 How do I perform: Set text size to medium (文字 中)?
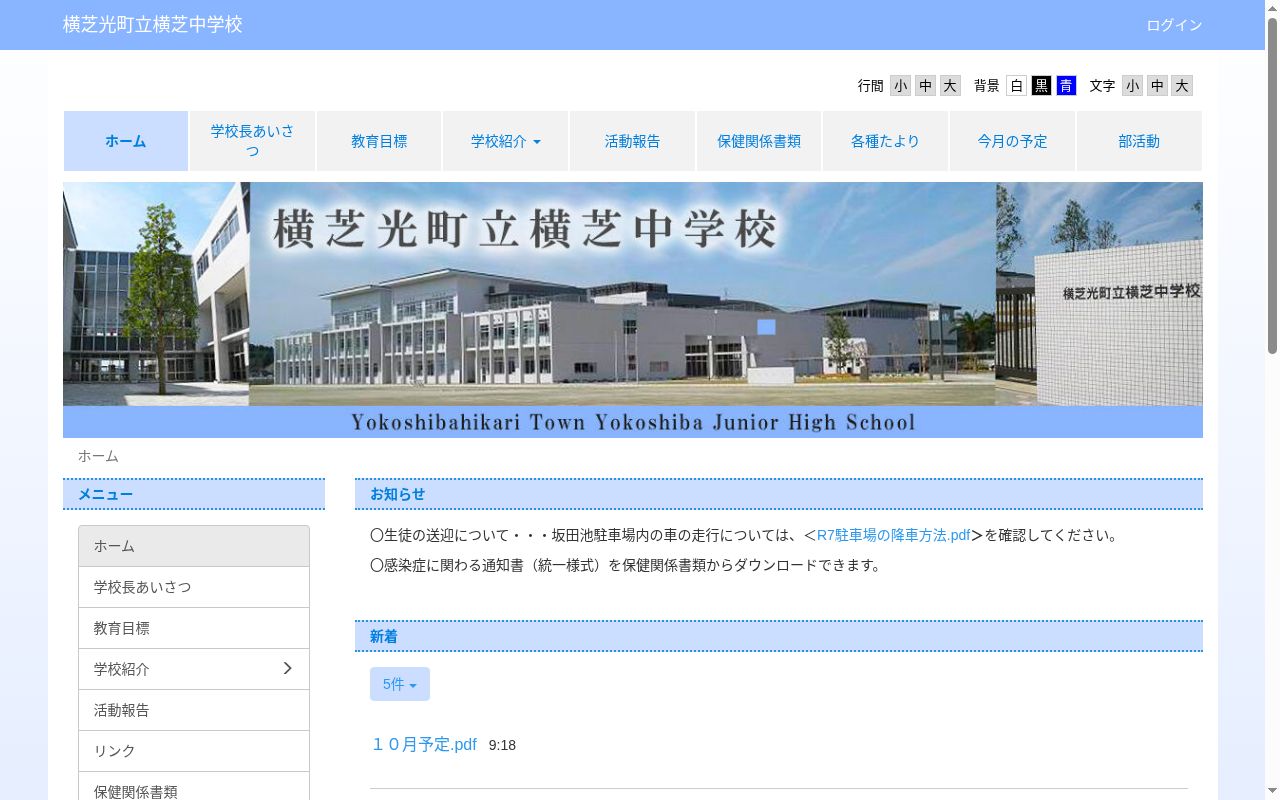pyautogui.click(x=1157, y=86)
